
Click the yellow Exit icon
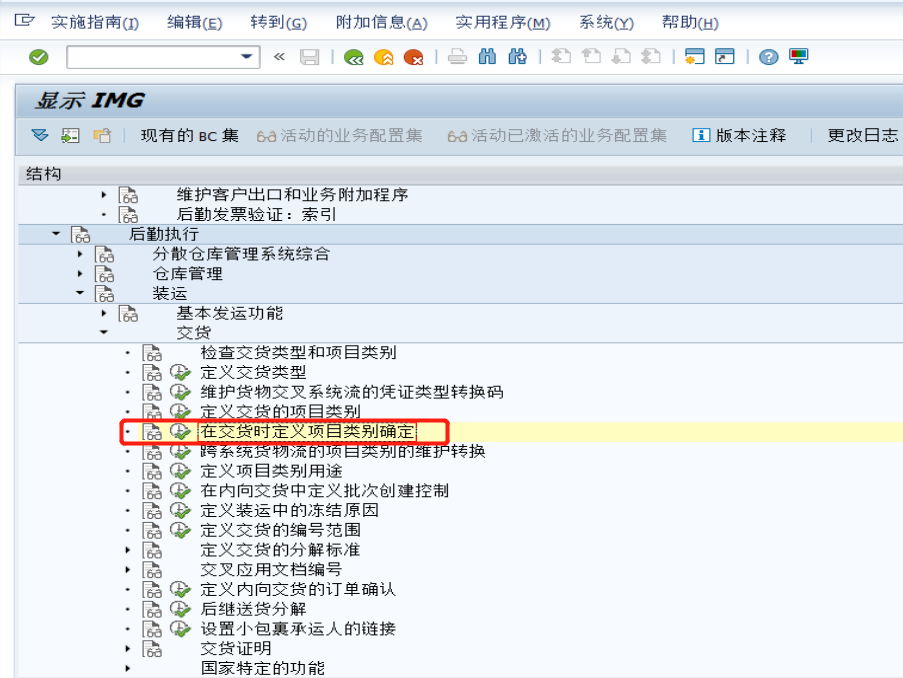coord(384,57)
